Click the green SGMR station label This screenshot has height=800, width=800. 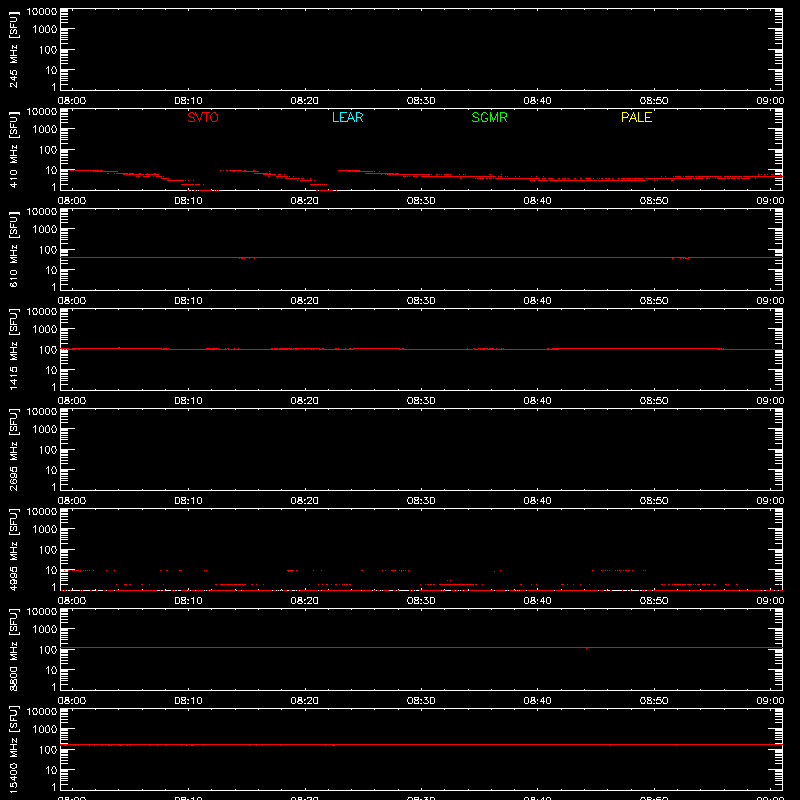coord(489,117)
